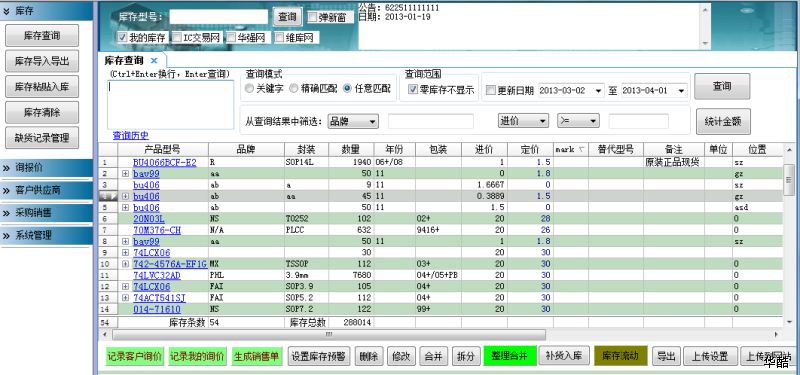The image size is (800, 375).
Task: Open end date 2013-04-01 dropdown
Action: (681, 91)
